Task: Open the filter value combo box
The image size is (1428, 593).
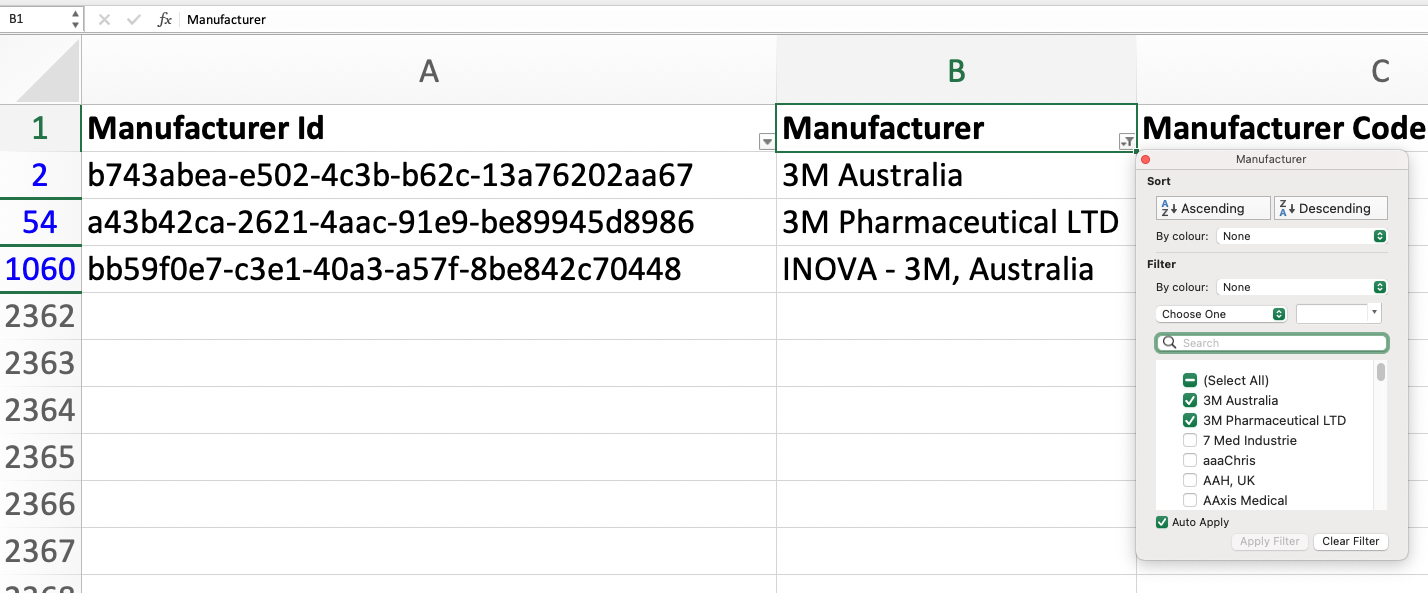Action: tap(1339, 314)
